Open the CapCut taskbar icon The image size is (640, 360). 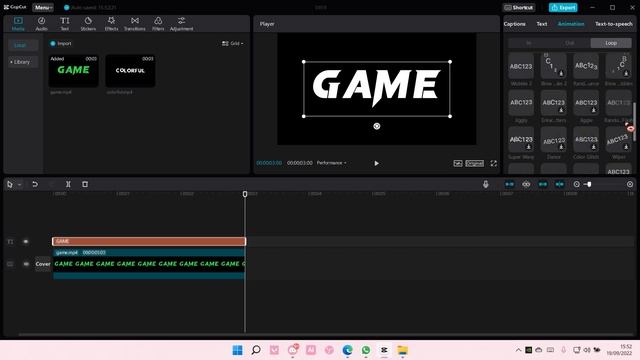tap(384, 350)
